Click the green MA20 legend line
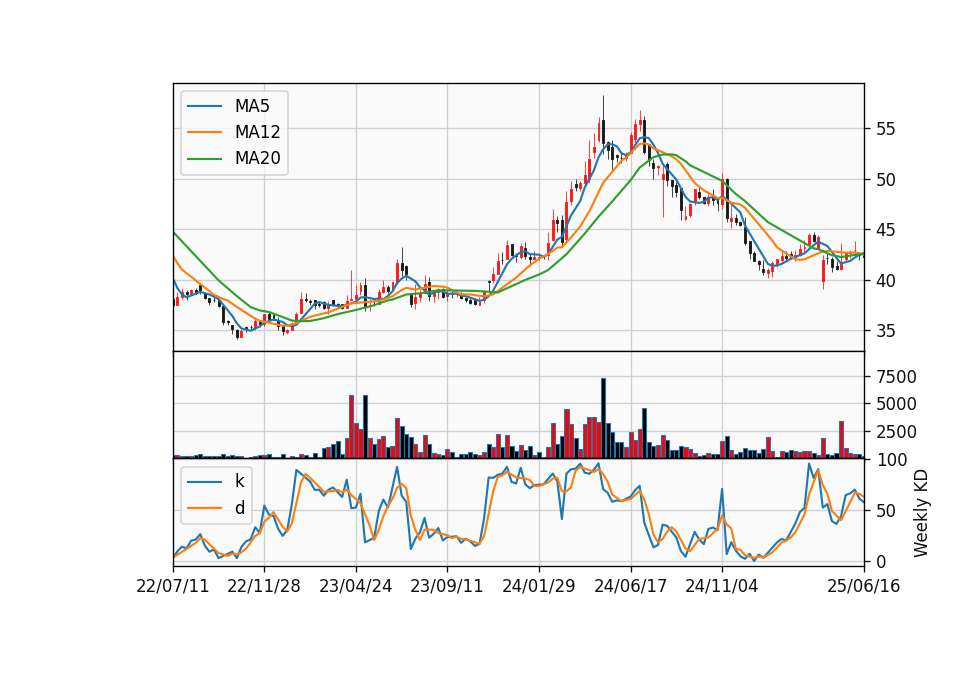This screenshot has width=960, height=690. (x=204, y=158)
